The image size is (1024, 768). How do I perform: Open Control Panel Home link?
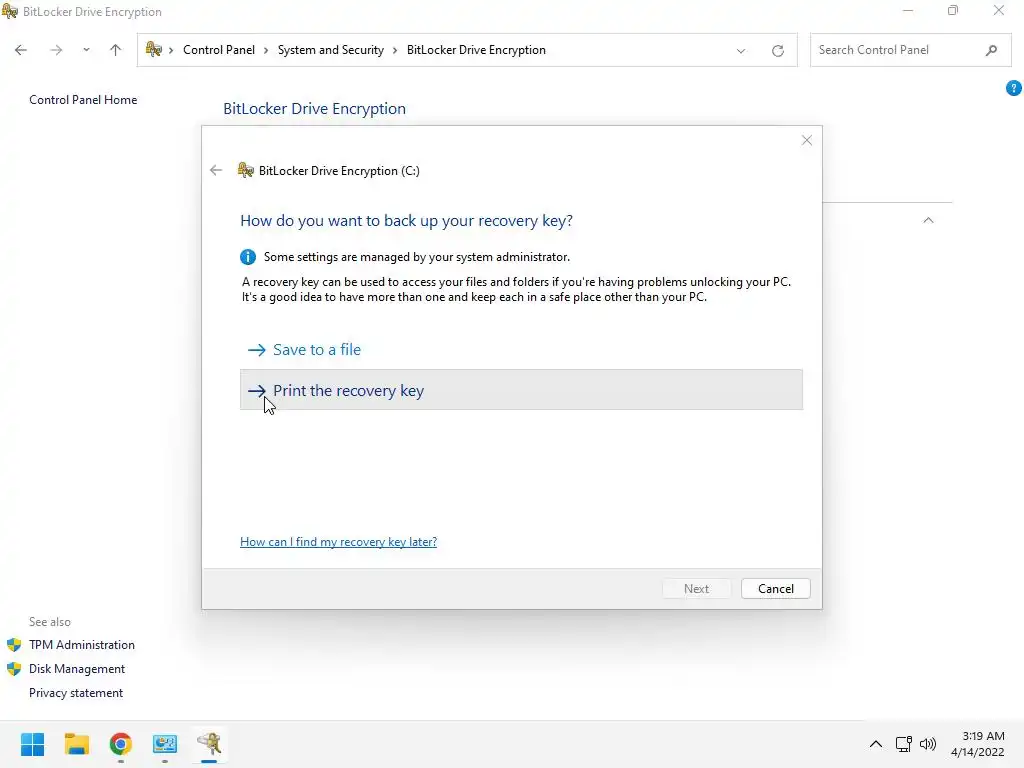(x=83, y=100)
